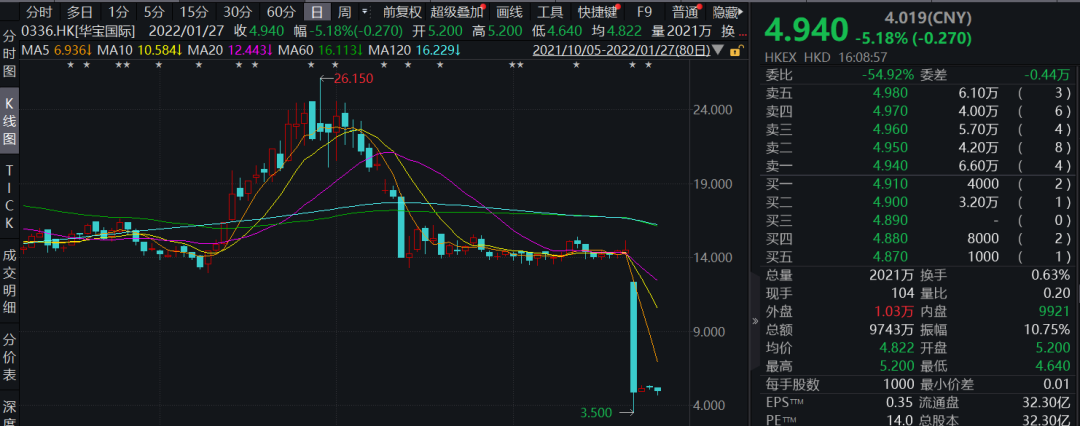Click the MA120 16.229 indicator label
1080x426 pixels.
(x=415, y=50)
